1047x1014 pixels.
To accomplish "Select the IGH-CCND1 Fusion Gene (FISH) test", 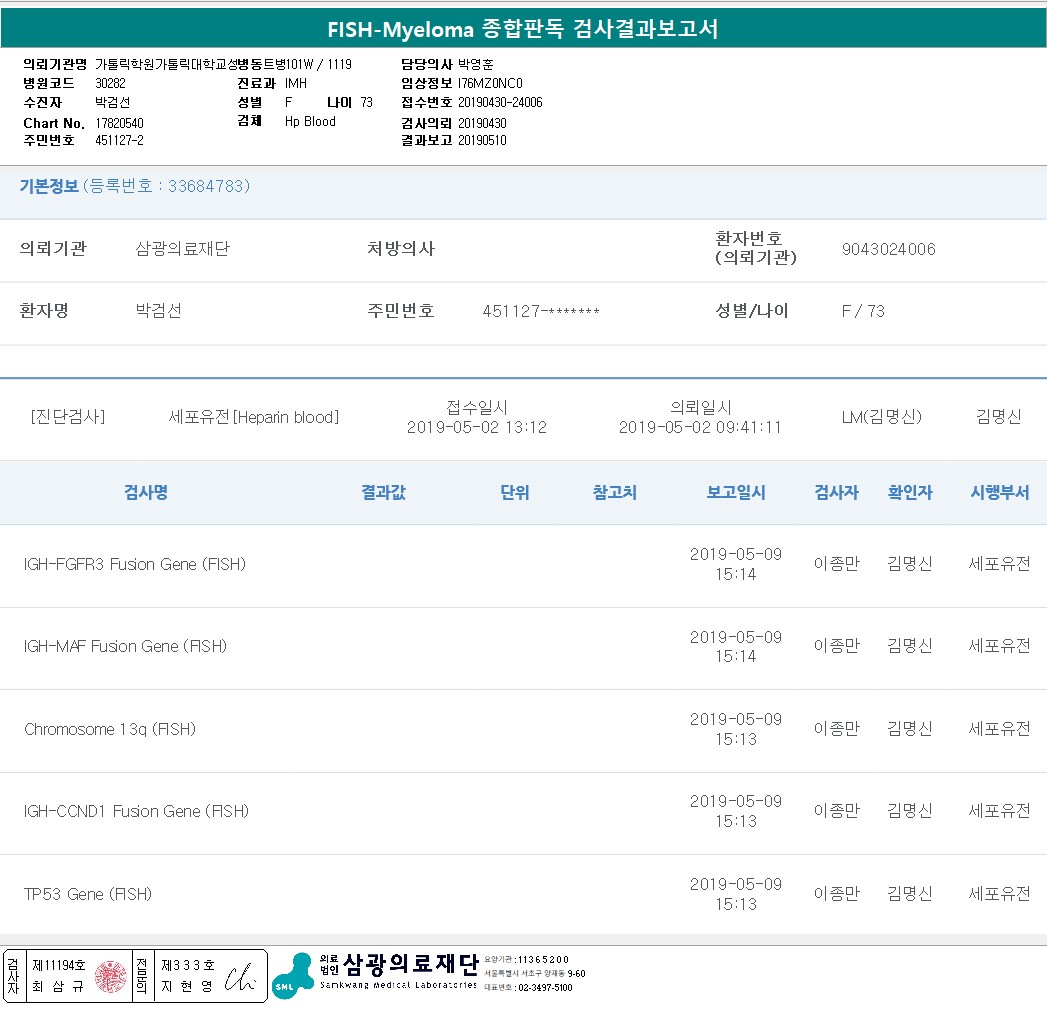I will tap(136, 812).
